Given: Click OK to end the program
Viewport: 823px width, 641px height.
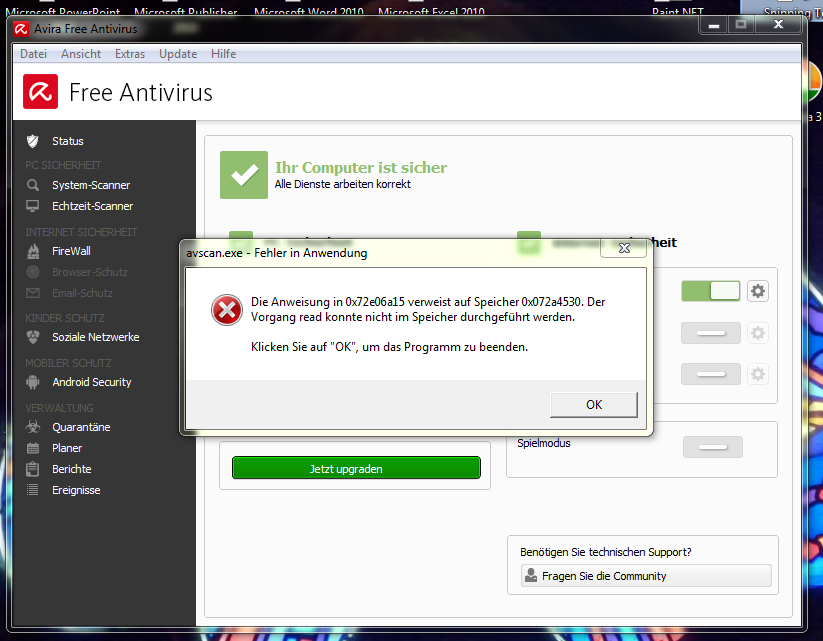Looking at the screenshot, I should click(x=594, y=405).
